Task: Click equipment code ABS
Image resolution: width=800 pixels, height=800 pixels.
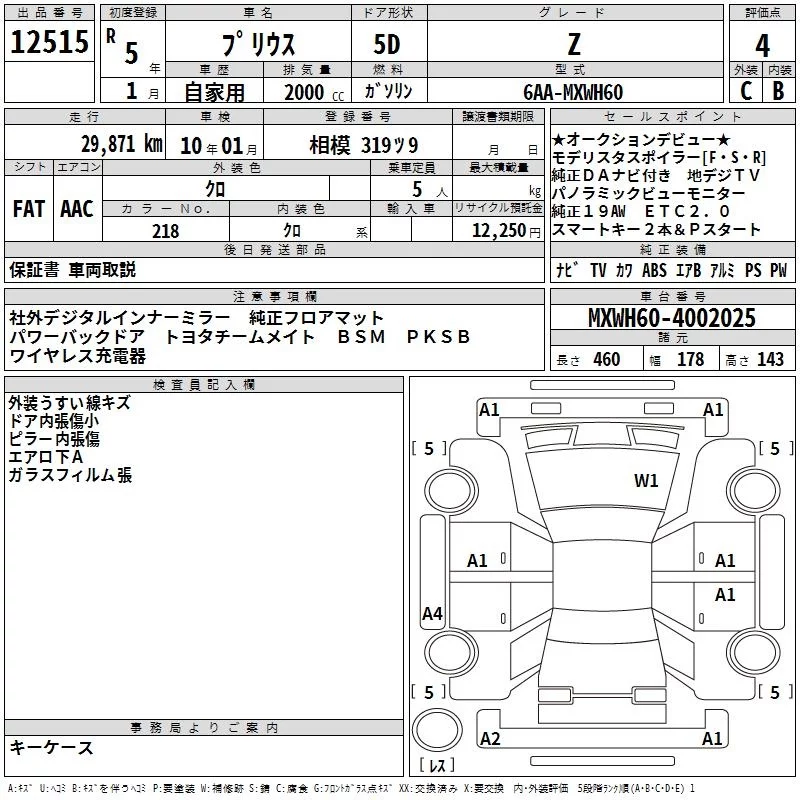Action: click(x=654, y=270)
